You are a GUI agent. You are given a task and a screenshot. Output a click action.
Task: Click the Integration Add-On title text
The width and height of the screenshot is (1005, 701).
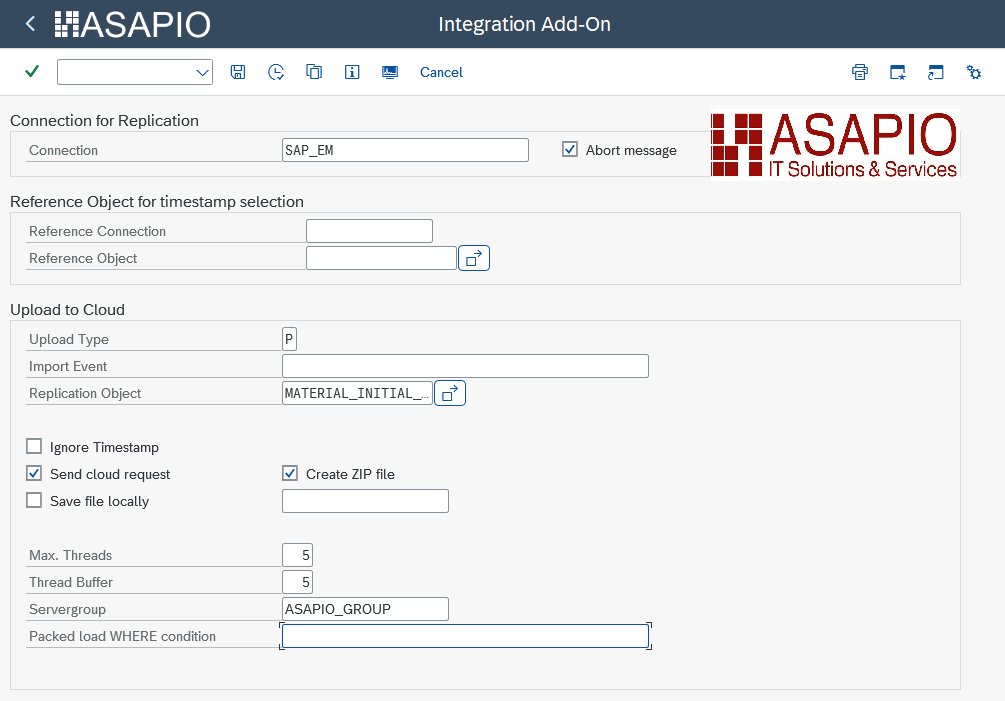(524, 24)
